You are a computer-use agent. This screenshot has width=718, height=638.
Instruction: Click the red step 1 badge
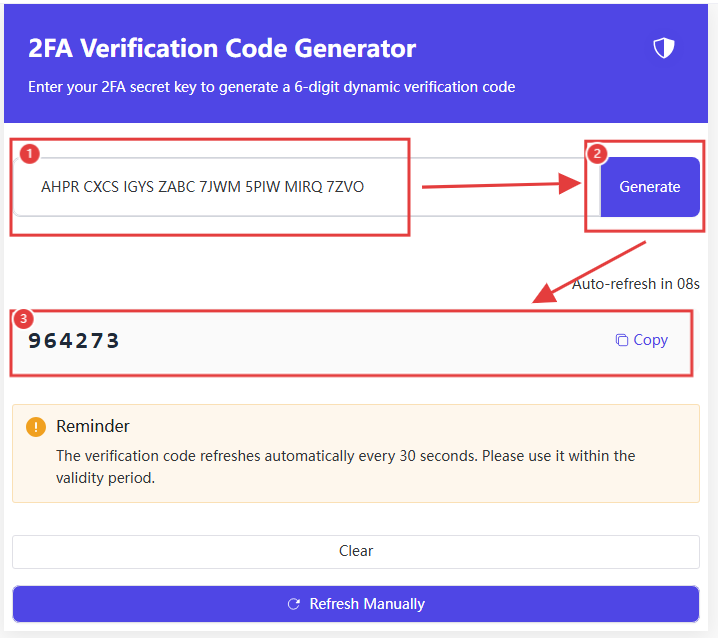[x=30, y=153]
